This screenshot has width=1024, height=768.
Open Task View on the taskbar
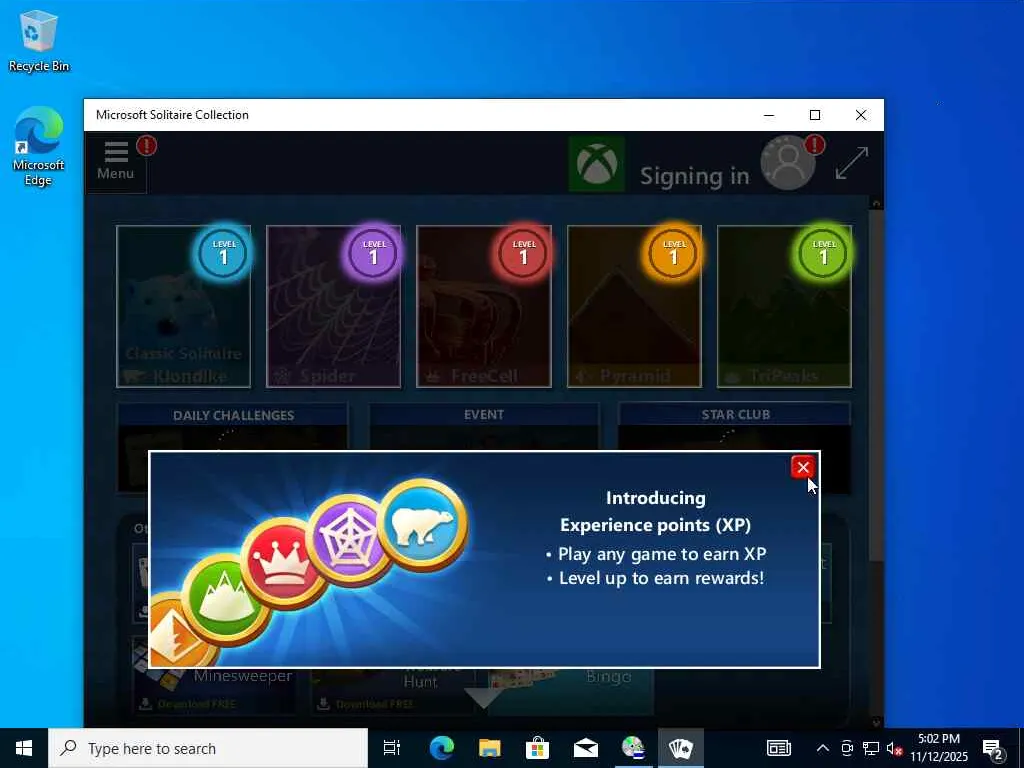(392, 748)
